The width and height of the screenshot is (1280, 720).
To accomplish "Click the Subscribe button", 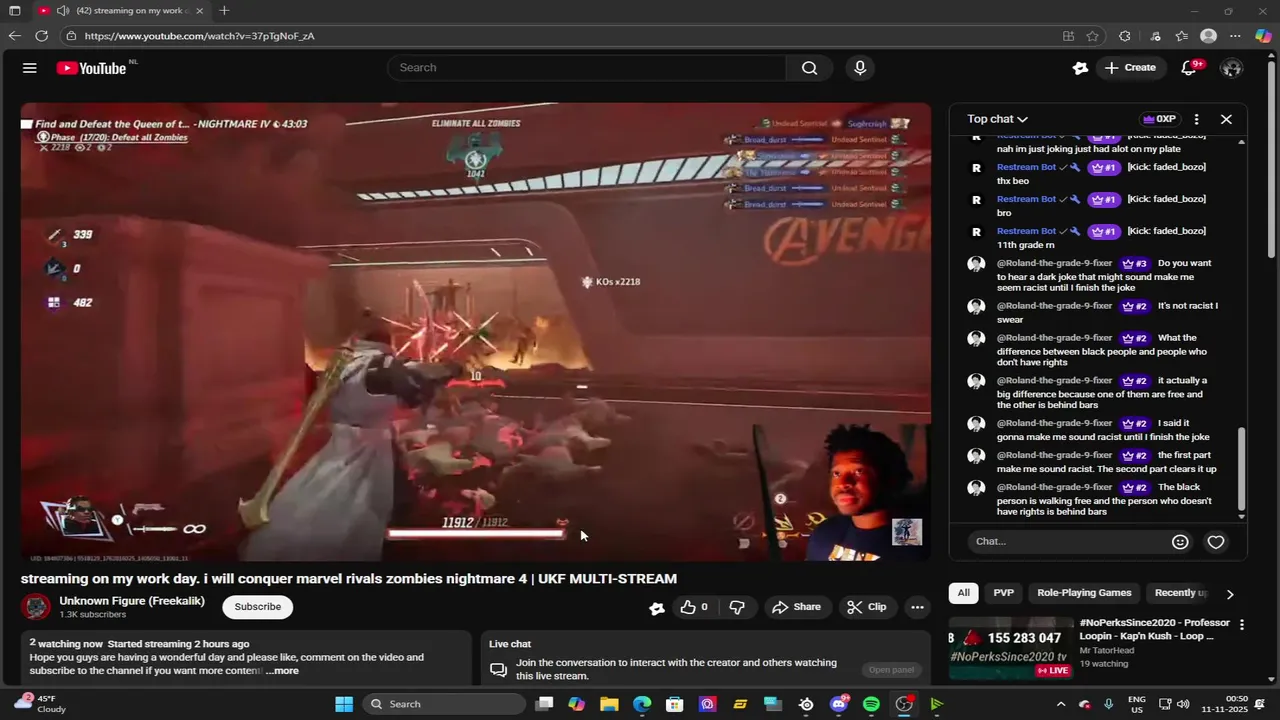I will click(x=258, y=607).
